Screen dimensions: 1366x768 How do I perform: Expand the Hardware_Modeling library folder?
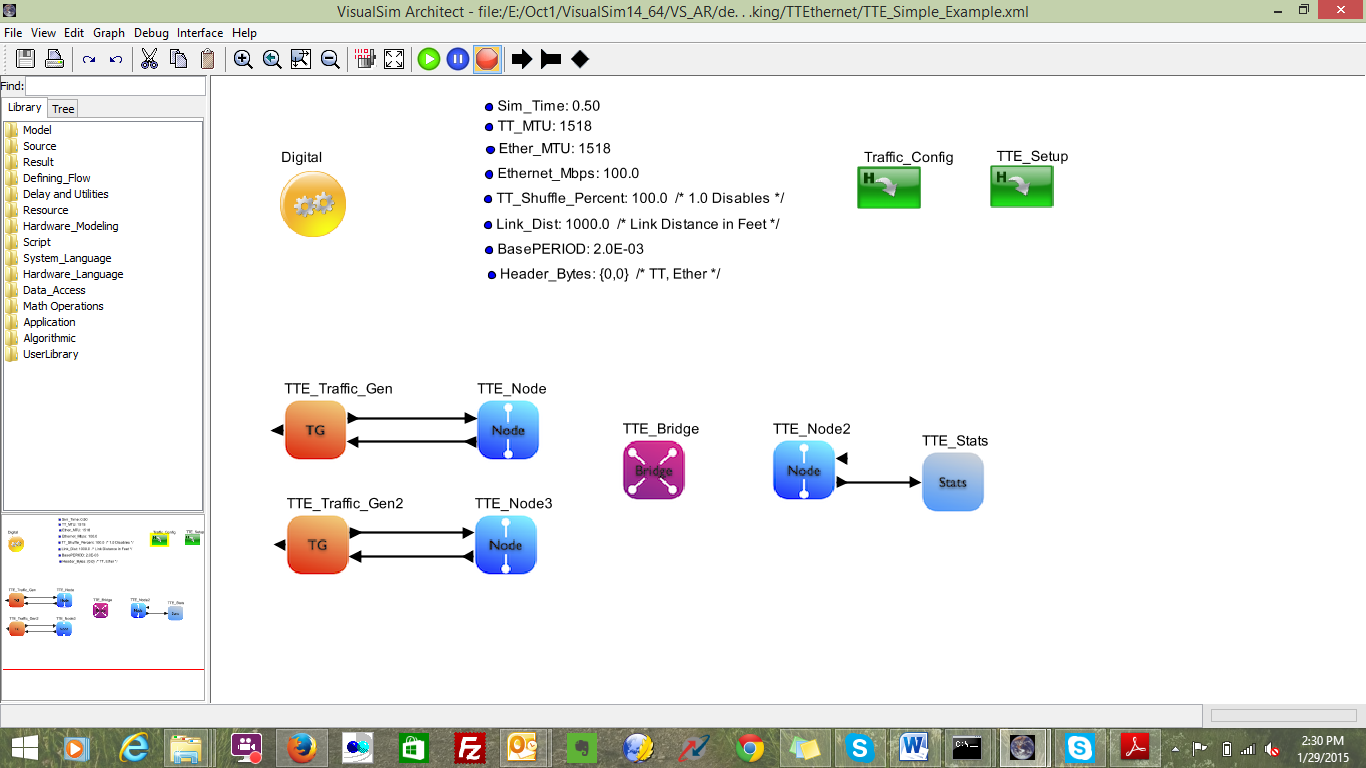tap(70, 226)
